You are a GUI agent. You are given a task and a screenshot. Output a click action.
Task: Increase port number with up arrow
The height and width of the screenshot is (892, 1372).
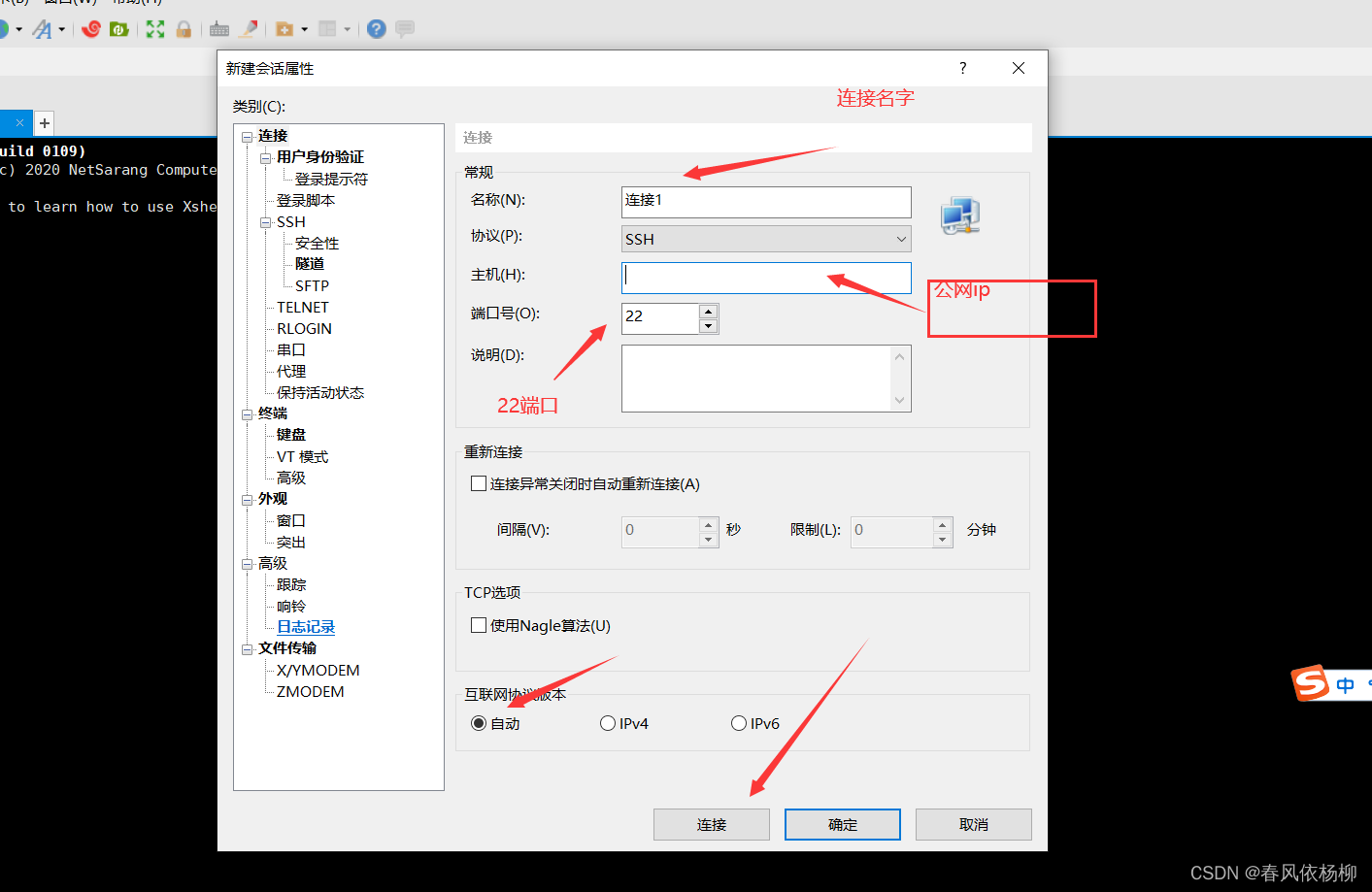(x=709, y=312)
